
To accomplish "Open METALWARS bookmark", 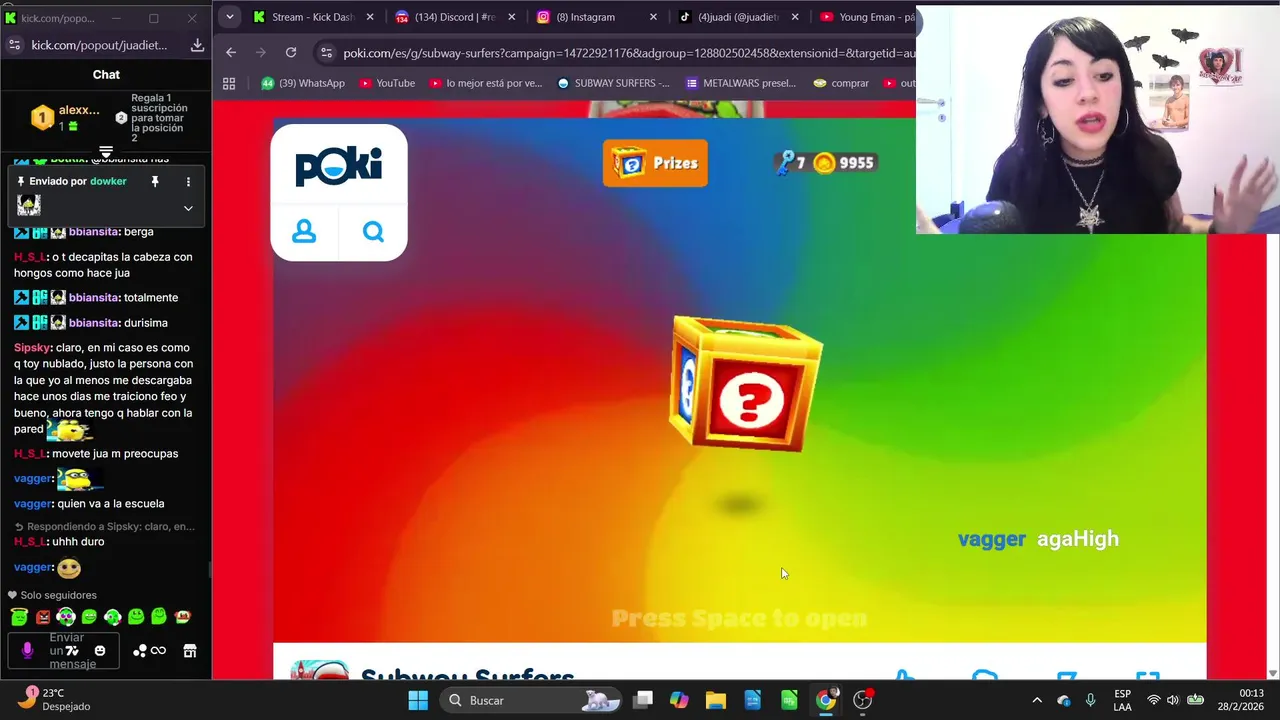I will click(741, 83).
